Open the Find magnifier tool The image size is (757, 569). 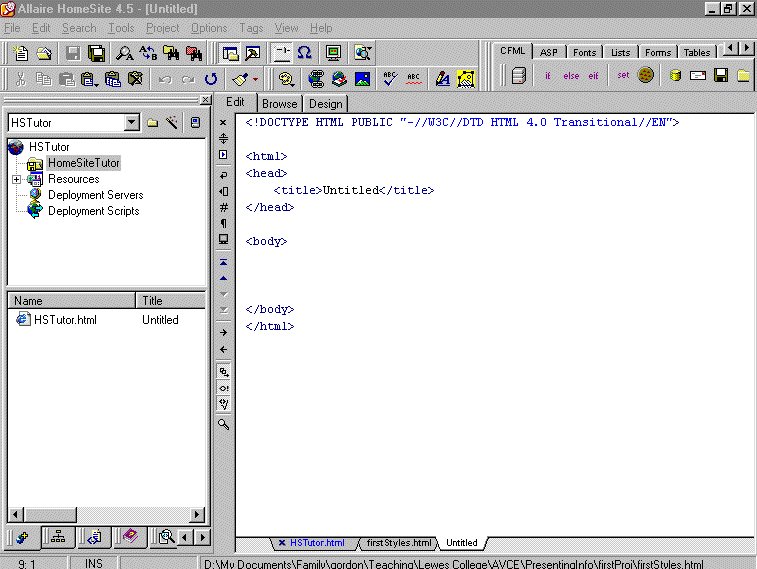point(126,53)
